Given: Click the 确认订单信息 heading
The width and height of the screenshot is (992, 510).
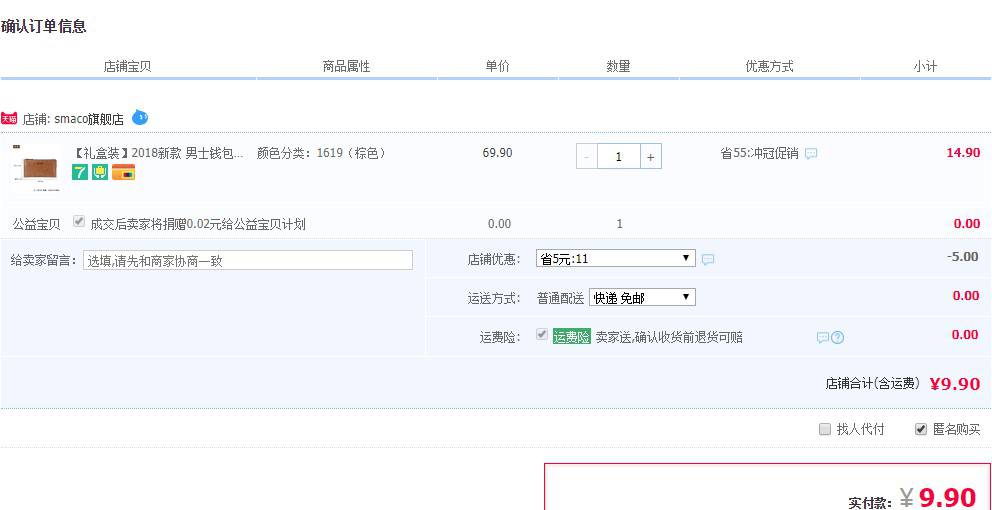Looking at the screenshot, I should pyautogui.click(x=44, y=27).
